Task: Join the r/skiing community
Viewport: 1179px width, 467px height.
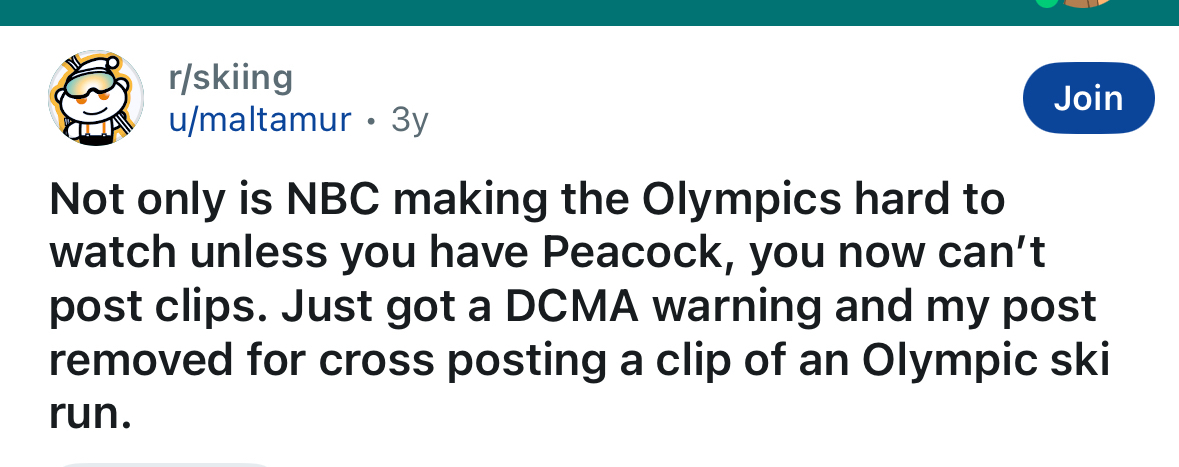Action: (x=1089, y=98)
